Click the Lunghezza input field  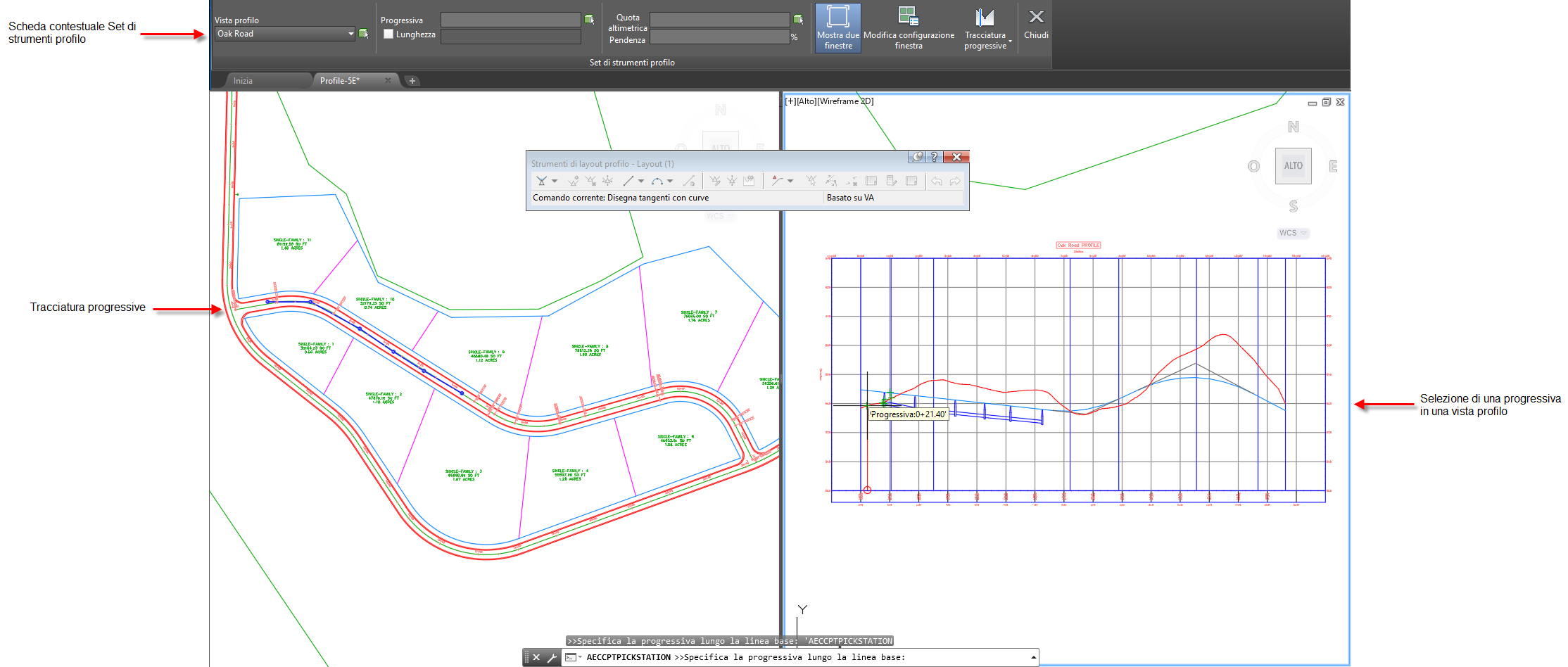click(x=510, y=37)
